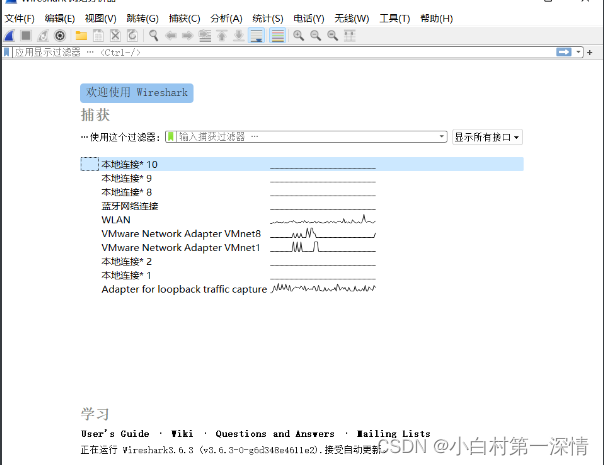This screenshot has height=465, width=604.
Task: Add a display filter button with plus
Action: point(590,52)
